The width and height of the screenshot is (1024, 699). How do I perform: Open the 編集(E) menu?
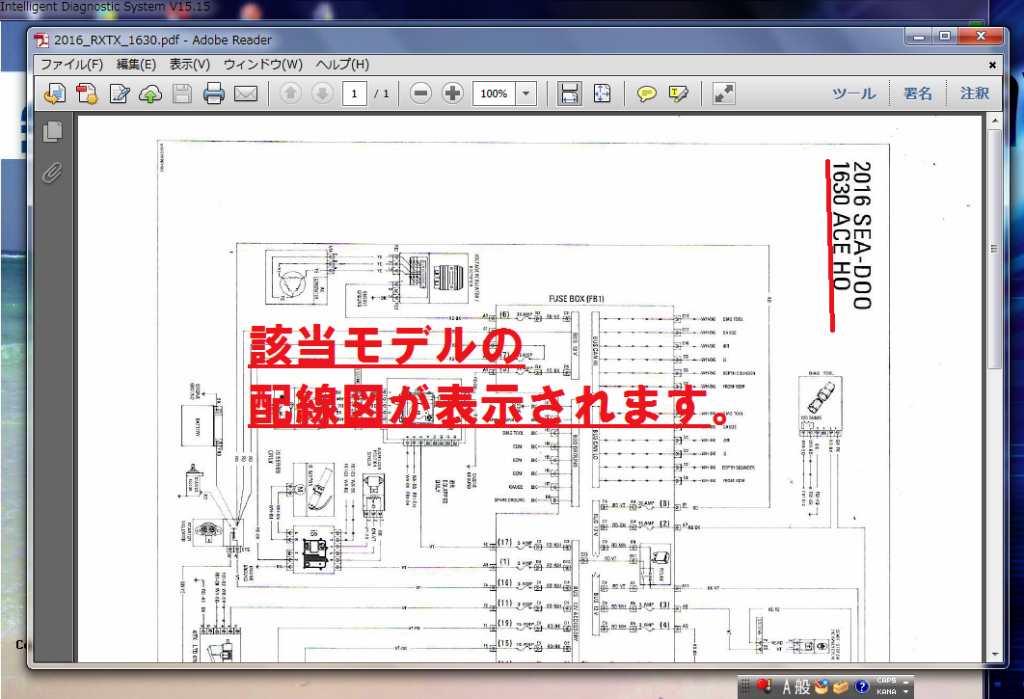pyautogui.click(x=136, y=64)
